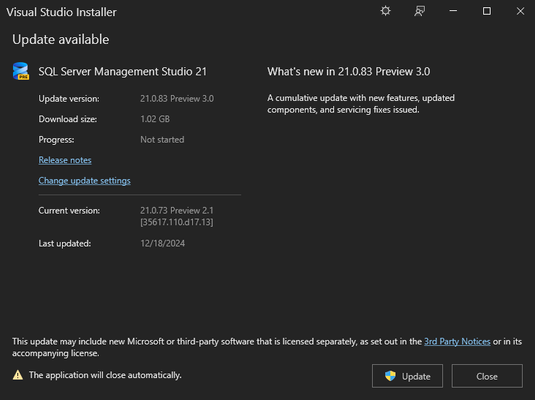Click the SQL Server Management Studio product icon

tap(21, 71)
